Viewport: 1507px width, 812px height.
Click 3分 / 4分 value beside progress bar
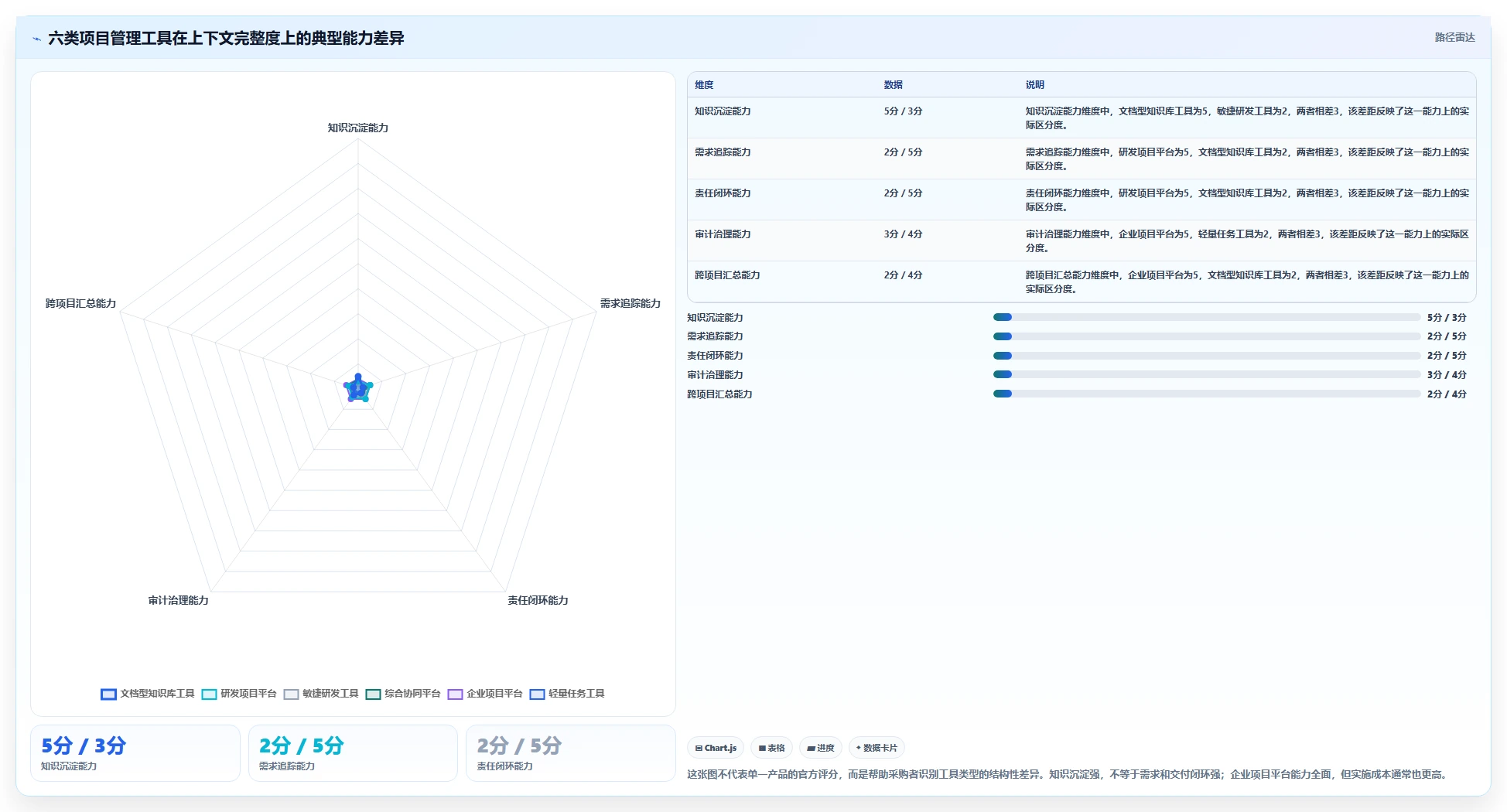[1447, 375]
